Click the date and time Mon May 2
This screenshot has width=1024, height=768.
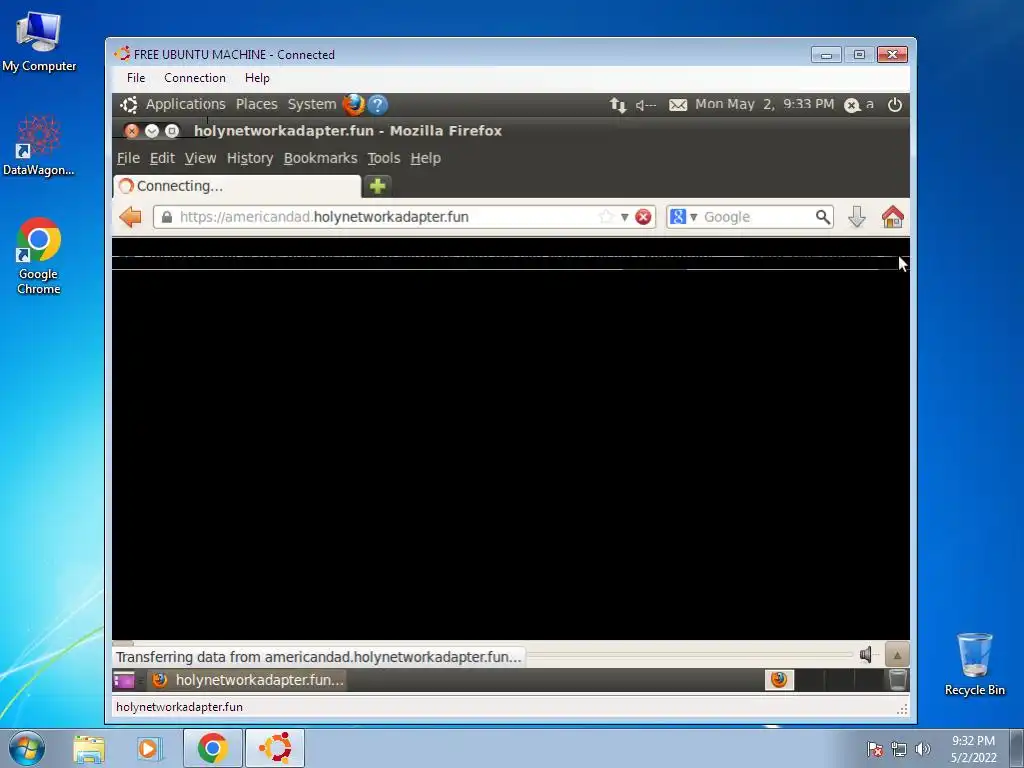pyautogui.click(x=764, y=104)
